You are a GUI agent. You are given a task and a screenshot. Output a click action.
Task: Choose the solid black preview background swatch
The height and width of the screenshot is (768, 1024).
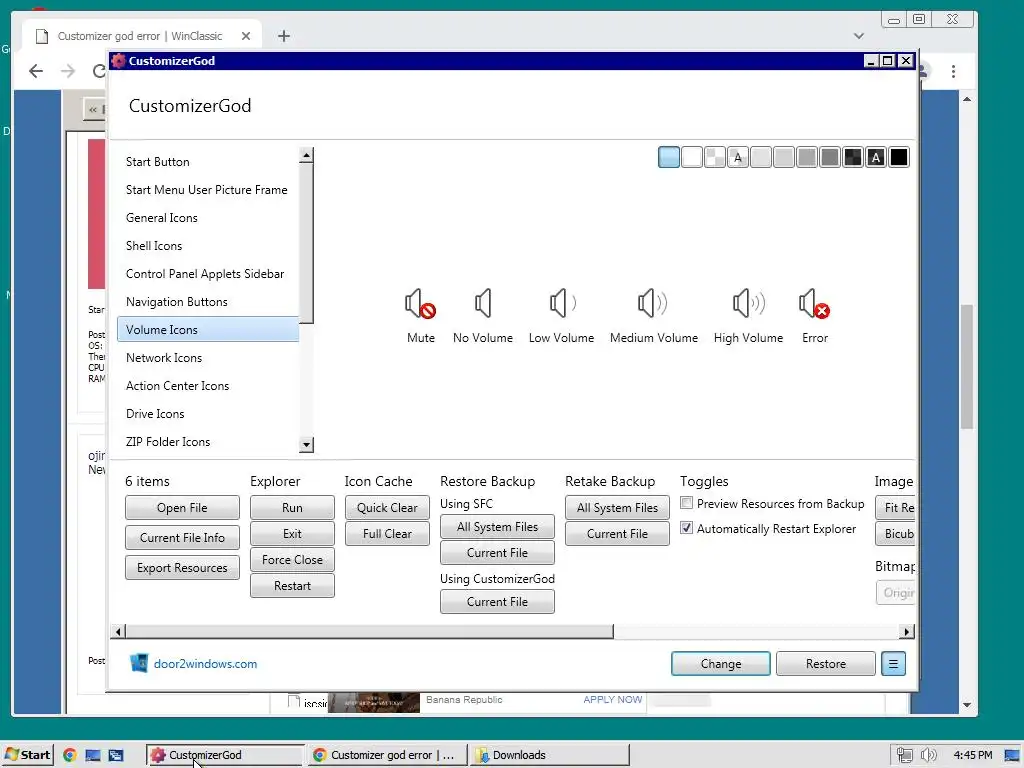click(899, 157)
